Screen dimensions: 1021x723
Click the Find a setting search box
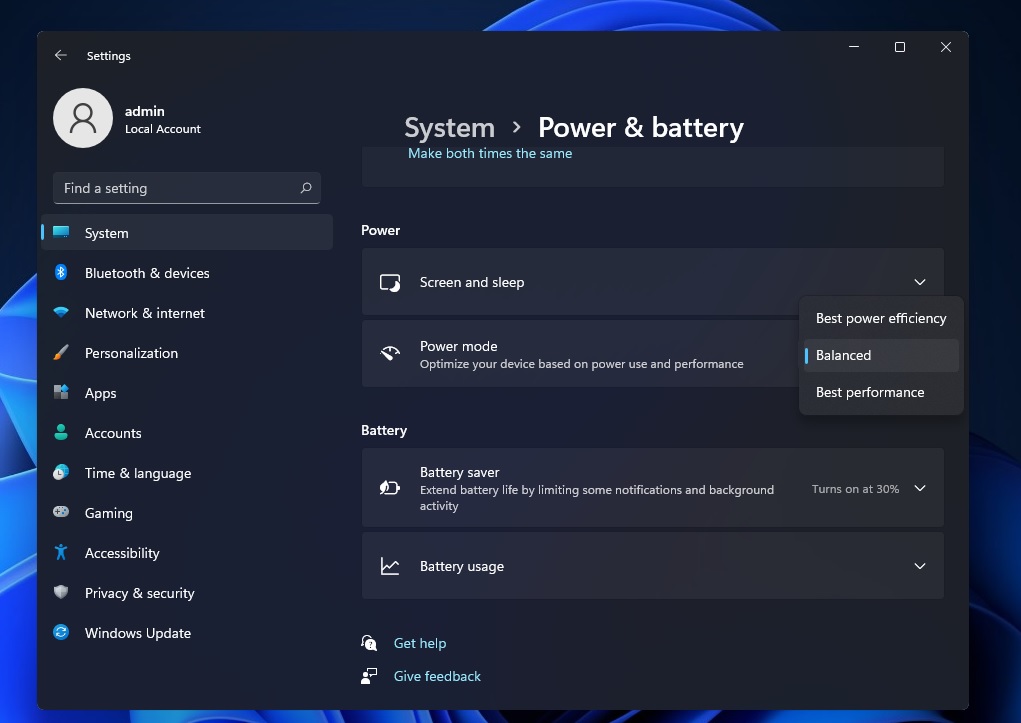[x=175, y=188]
